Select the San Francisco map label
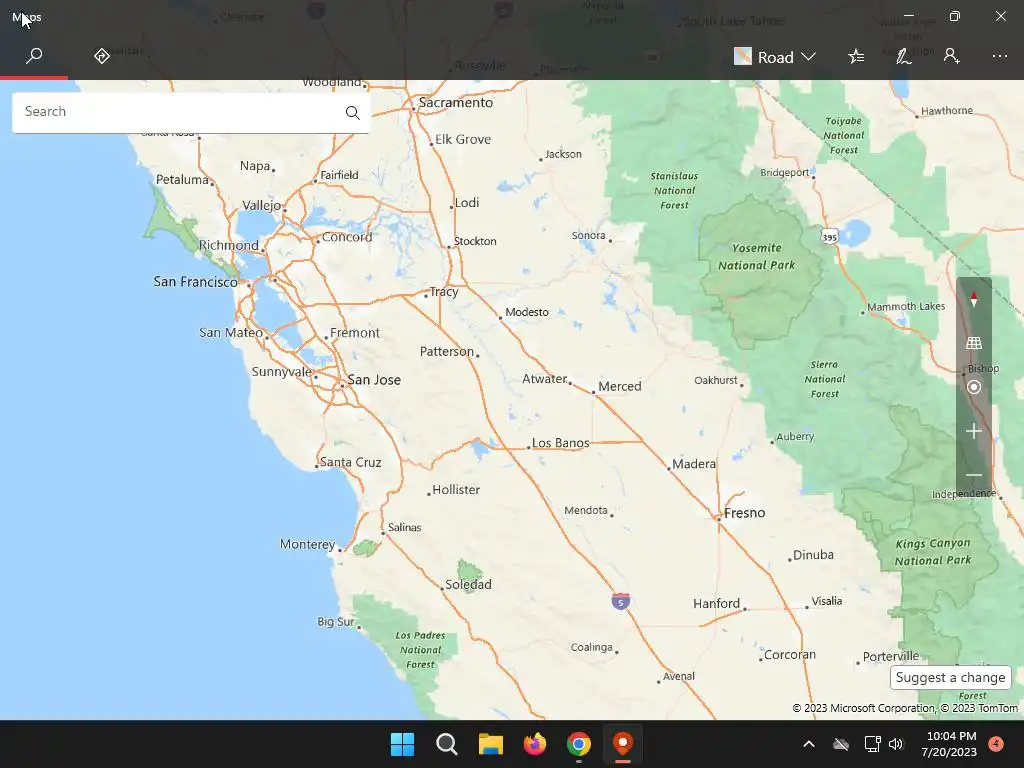1024x768 pixels. pyautogui.click(x=195, y=281)
